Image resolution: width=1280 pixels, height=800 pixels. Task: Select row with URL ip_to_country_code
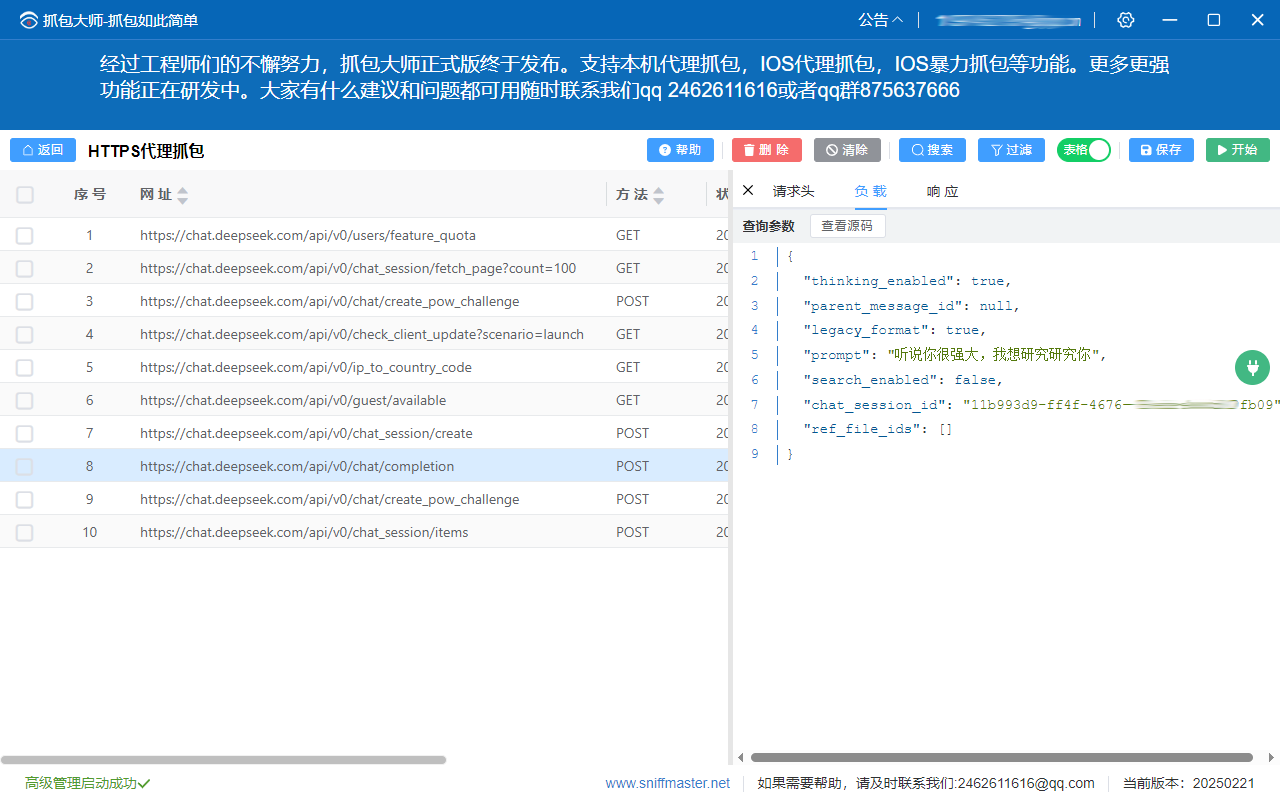(x=364, y=367)
